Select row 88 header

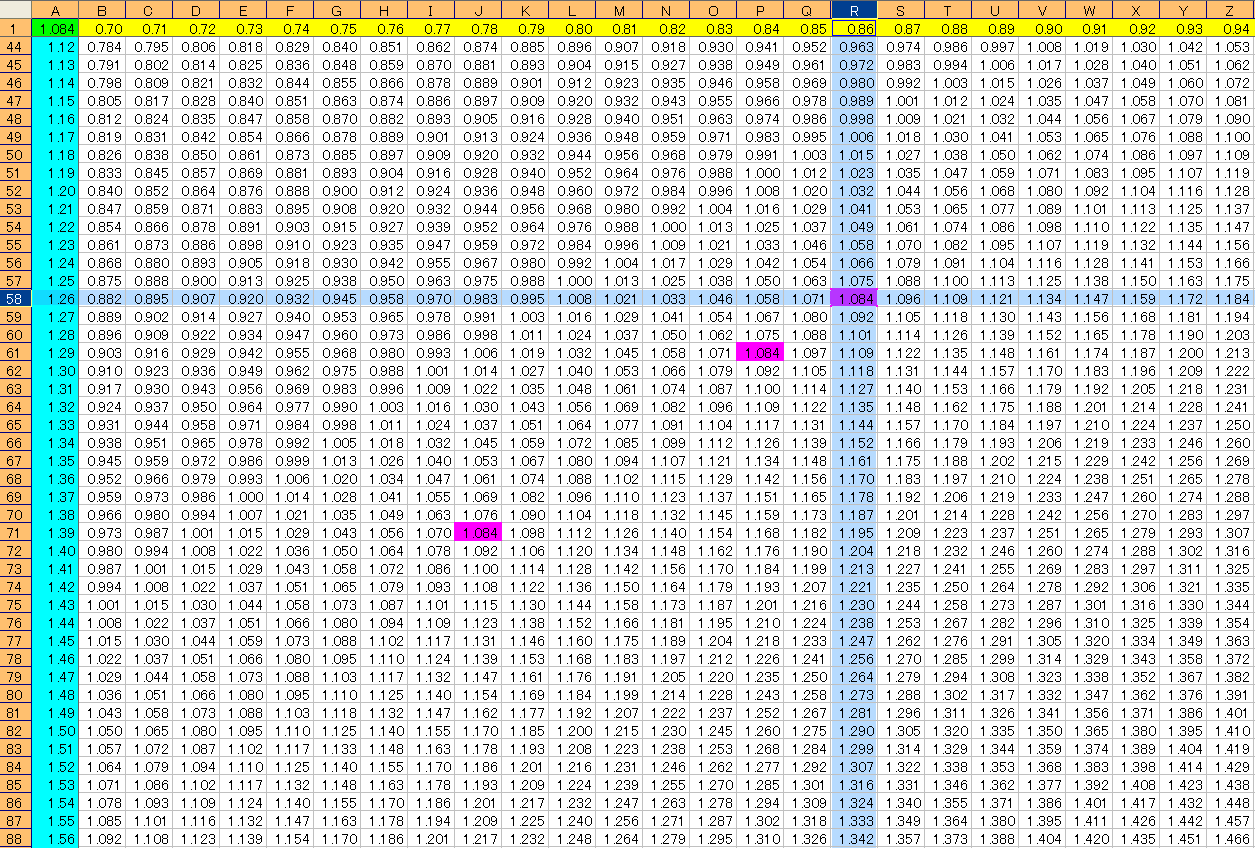(16, 839)
